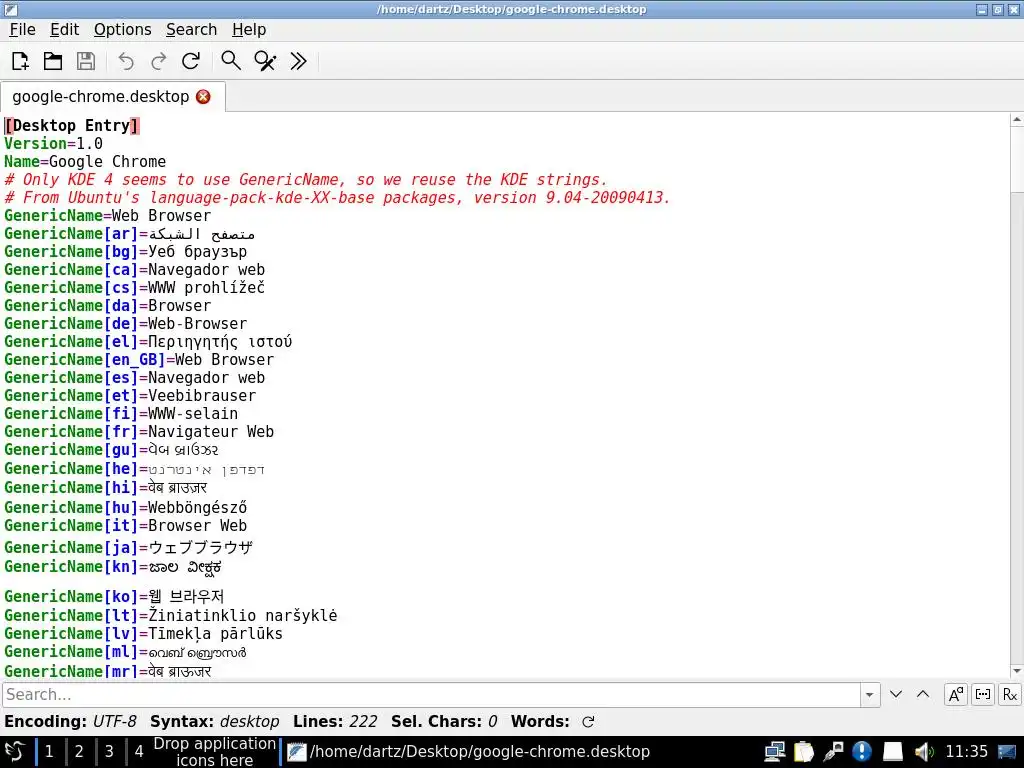The width and height of the screenshot is (1024, 768).
Task: Click the [Desktop Entry] line in editor
Action: (72, 125)
